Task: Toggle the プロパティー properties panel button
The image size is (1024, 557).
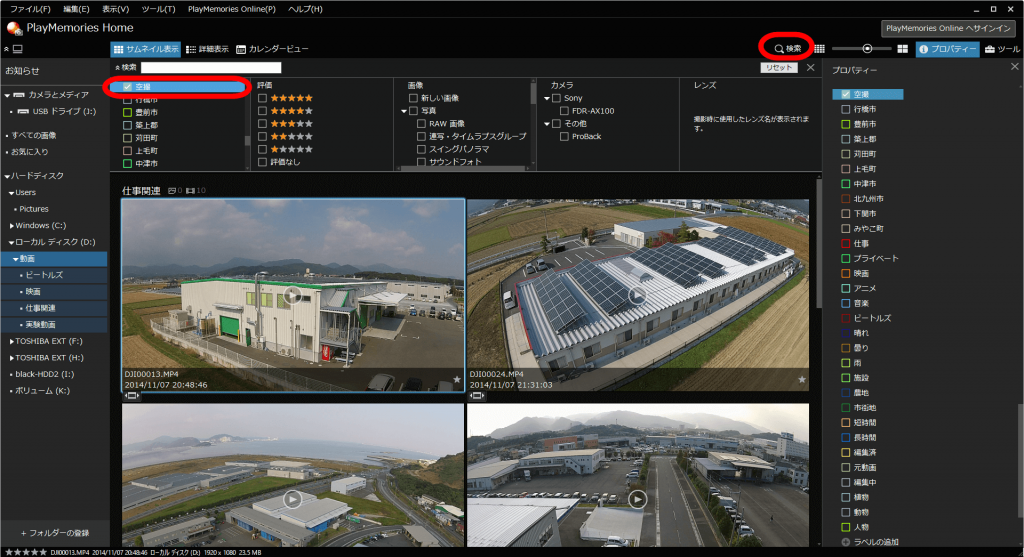Action: (x=948, y=49)
